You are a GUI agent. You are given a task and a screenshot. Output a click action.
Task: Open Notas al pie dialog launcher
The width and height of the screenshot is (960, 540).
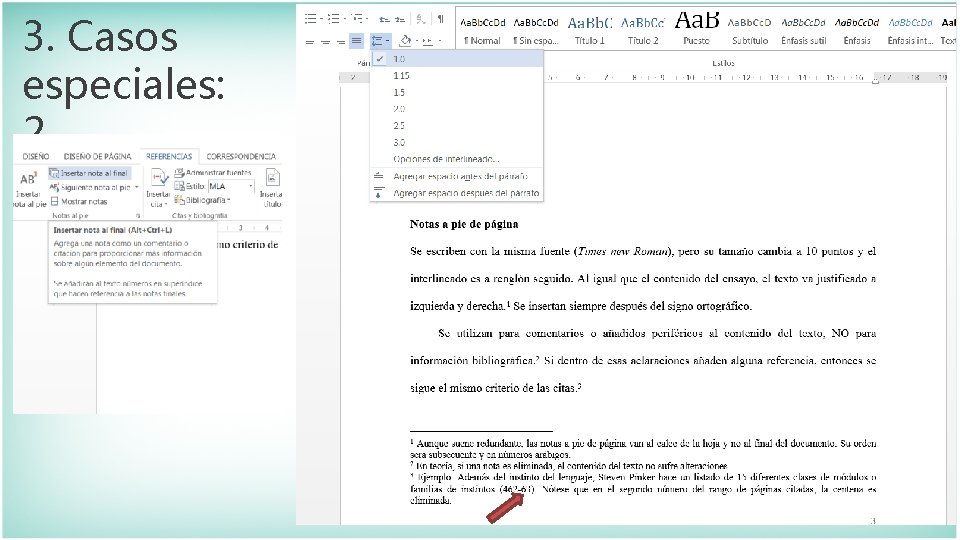[138, 216]
